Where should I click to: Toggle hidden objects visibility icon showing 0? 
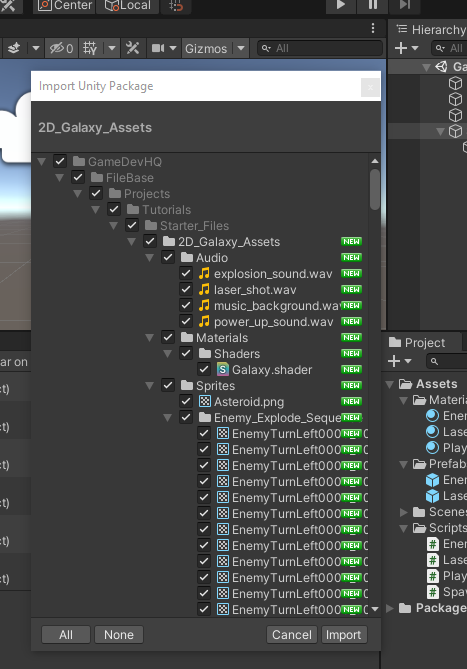coord(61,48)
